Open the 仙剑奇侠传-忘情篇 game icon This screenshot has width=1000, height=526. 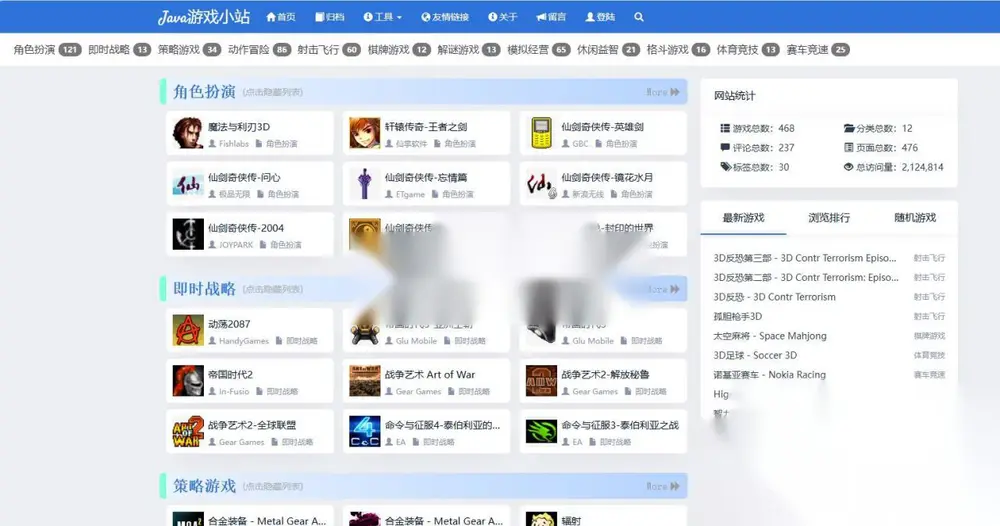pyautogui.click(x=365, y=184)
